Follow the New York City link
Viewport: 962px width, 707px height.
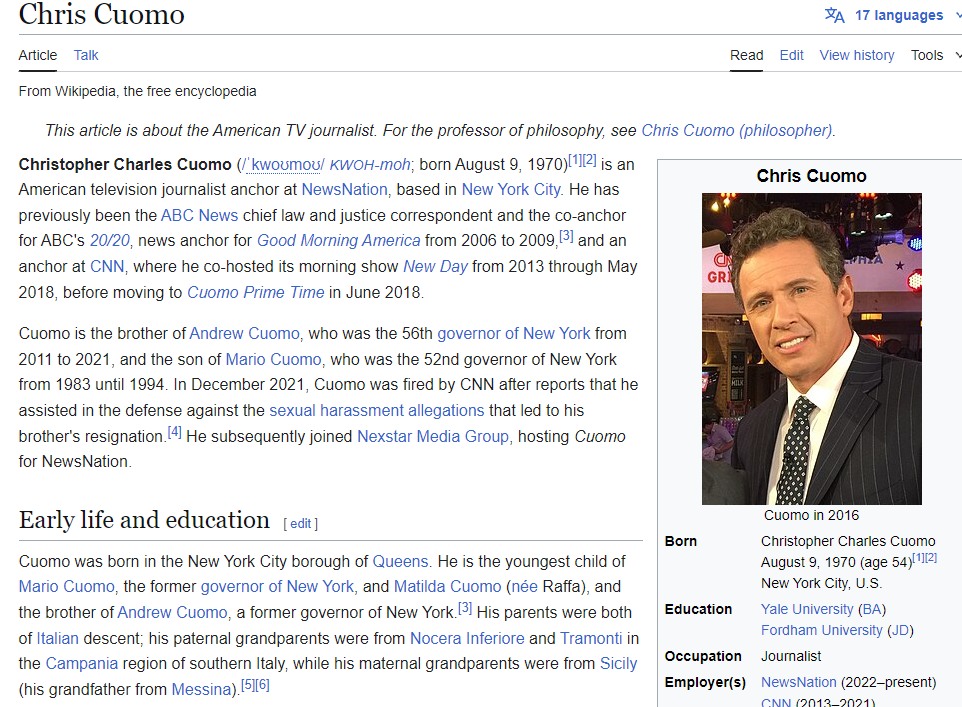pos(511,190)
